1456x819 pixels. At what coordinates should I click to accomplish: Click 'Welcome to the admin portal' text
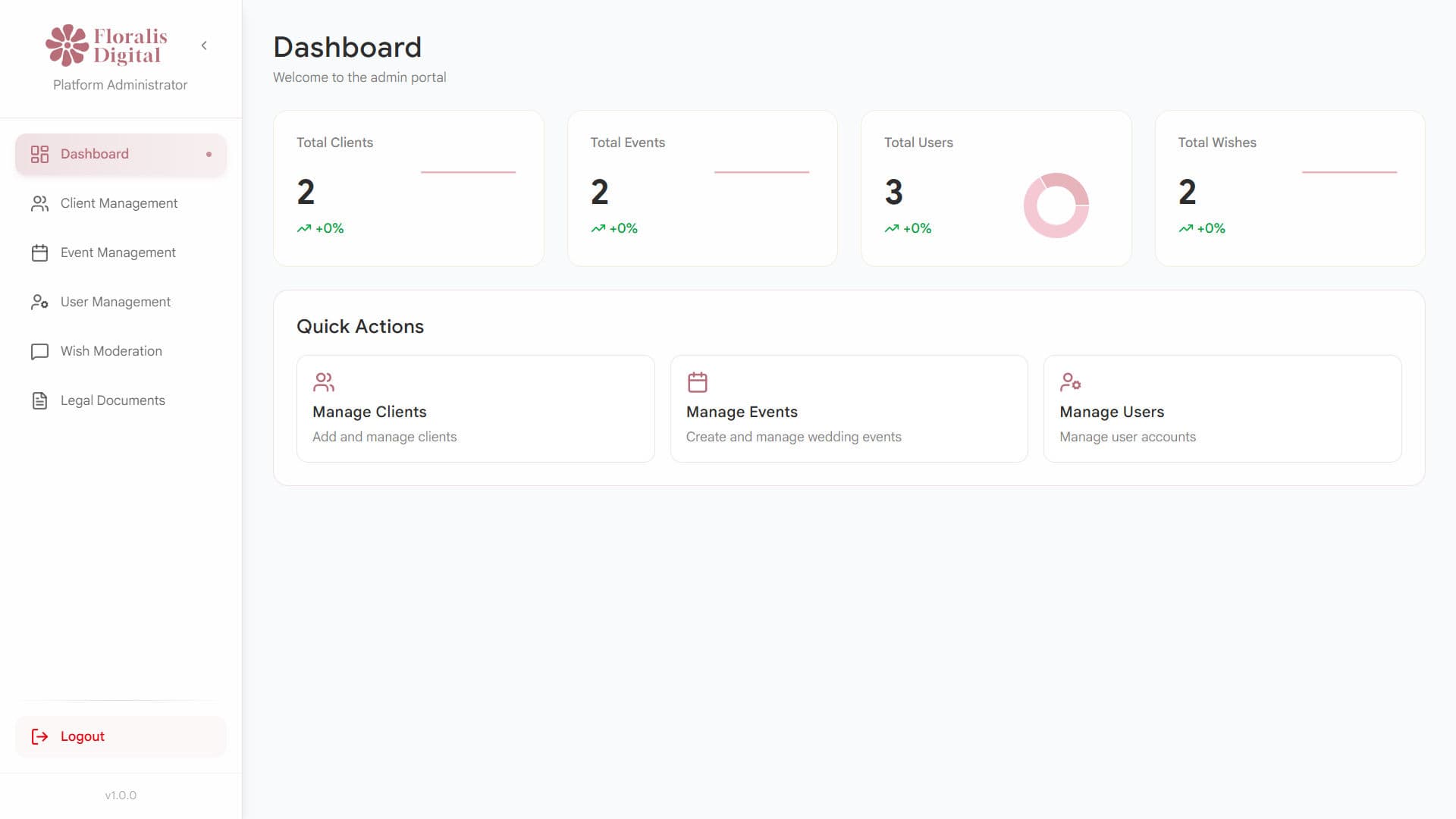click(x=359, y=77)
